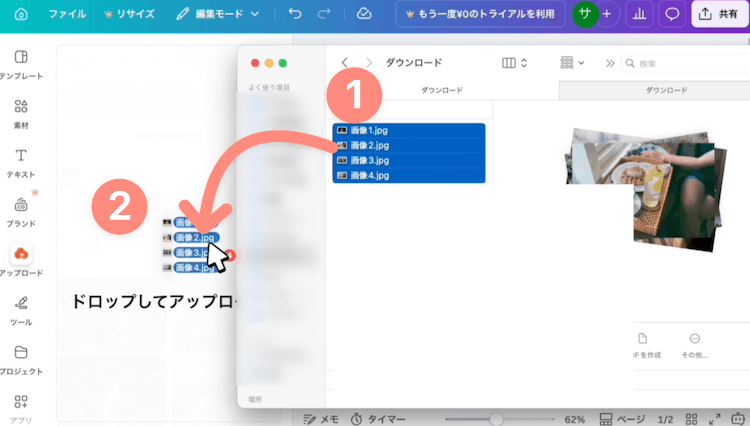Select file 画像3.jpg in the Finder list
The width and height of the screenshot is (750, 426).
(409, 160)
